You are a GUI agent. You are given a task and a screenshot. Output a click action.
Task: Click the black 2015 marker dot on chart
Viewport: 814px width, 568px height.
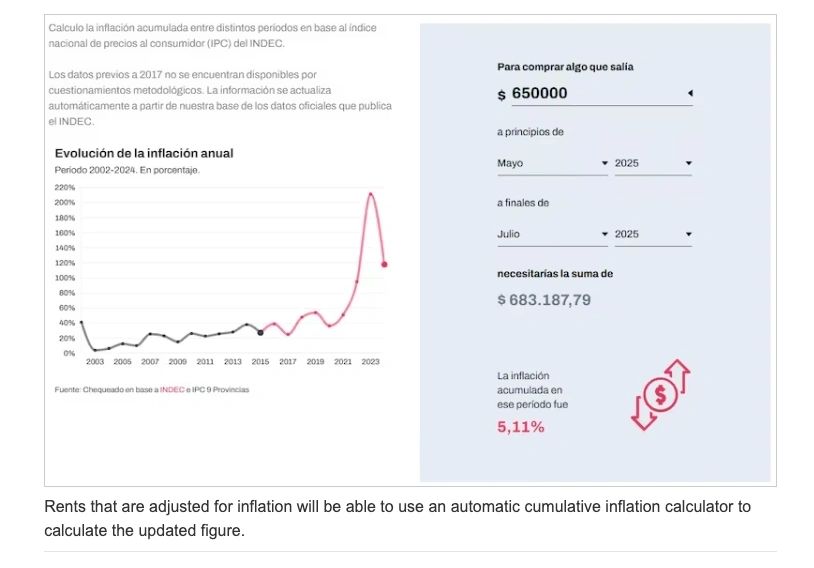pyautogui.click(x=260, y=332)
